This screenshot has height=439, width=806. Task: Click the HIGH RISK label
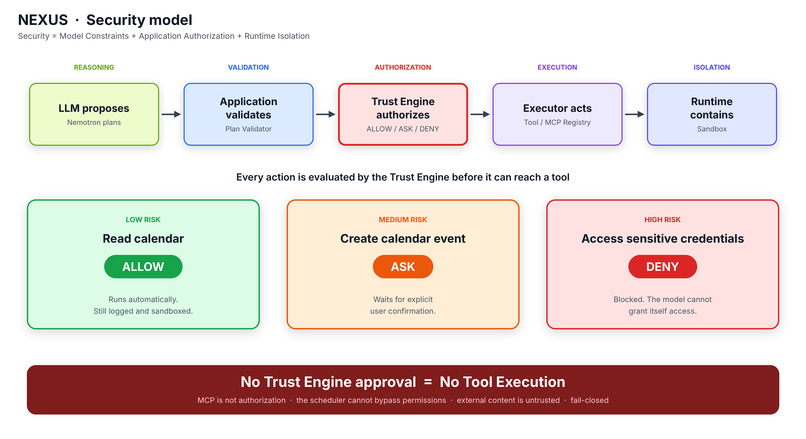coord(662,220)
